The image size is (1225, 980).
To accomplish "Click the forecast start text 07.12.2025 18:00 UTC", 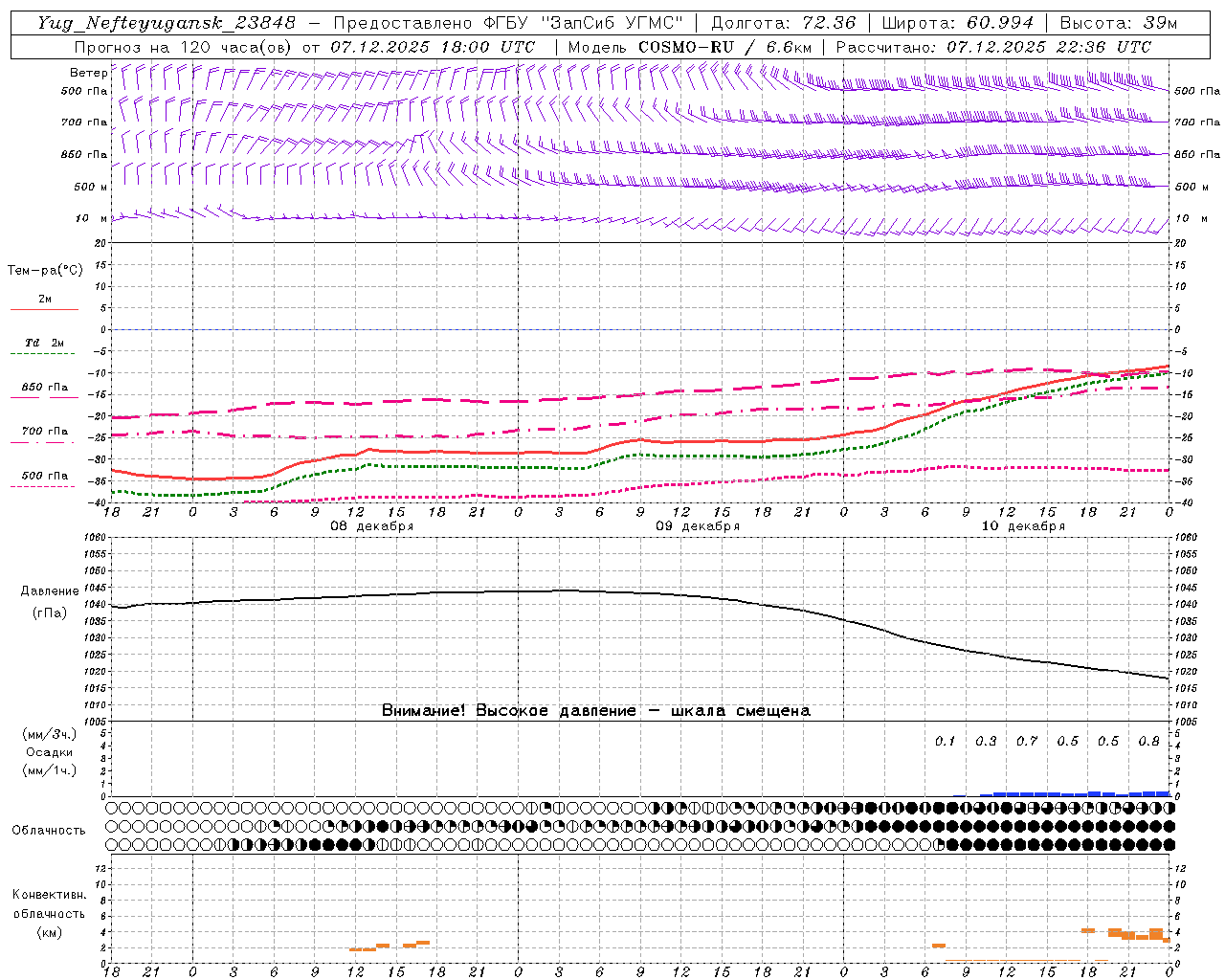I will click(433, 47).
